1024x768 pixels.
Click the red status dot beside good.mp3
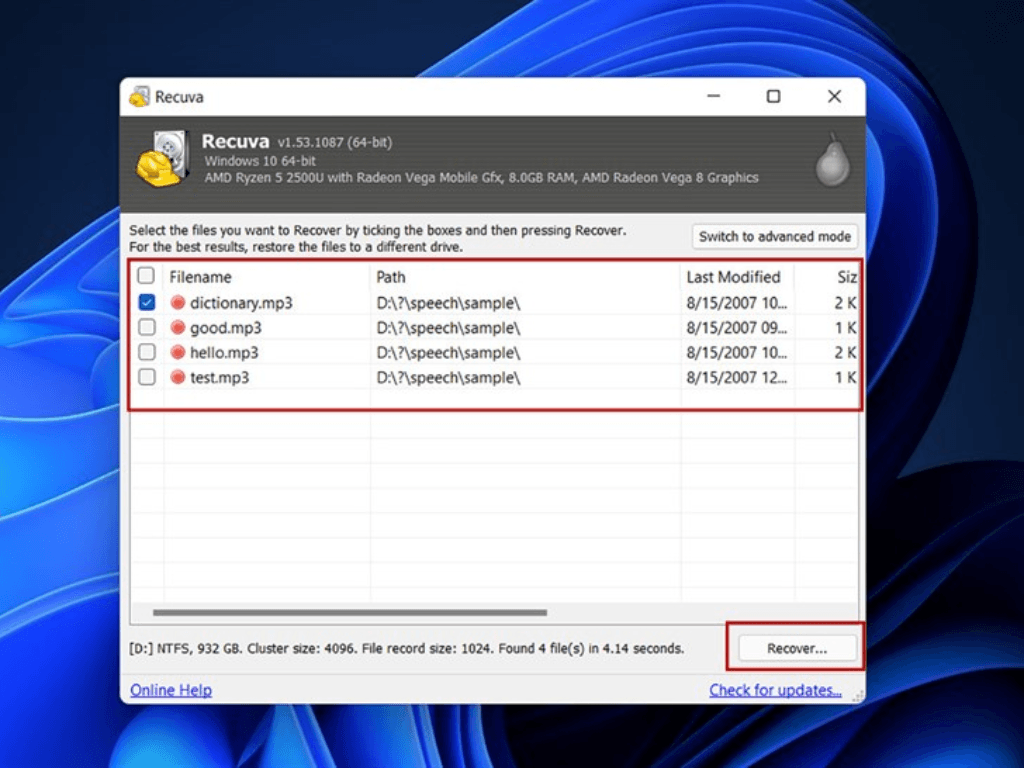[178, 328]
